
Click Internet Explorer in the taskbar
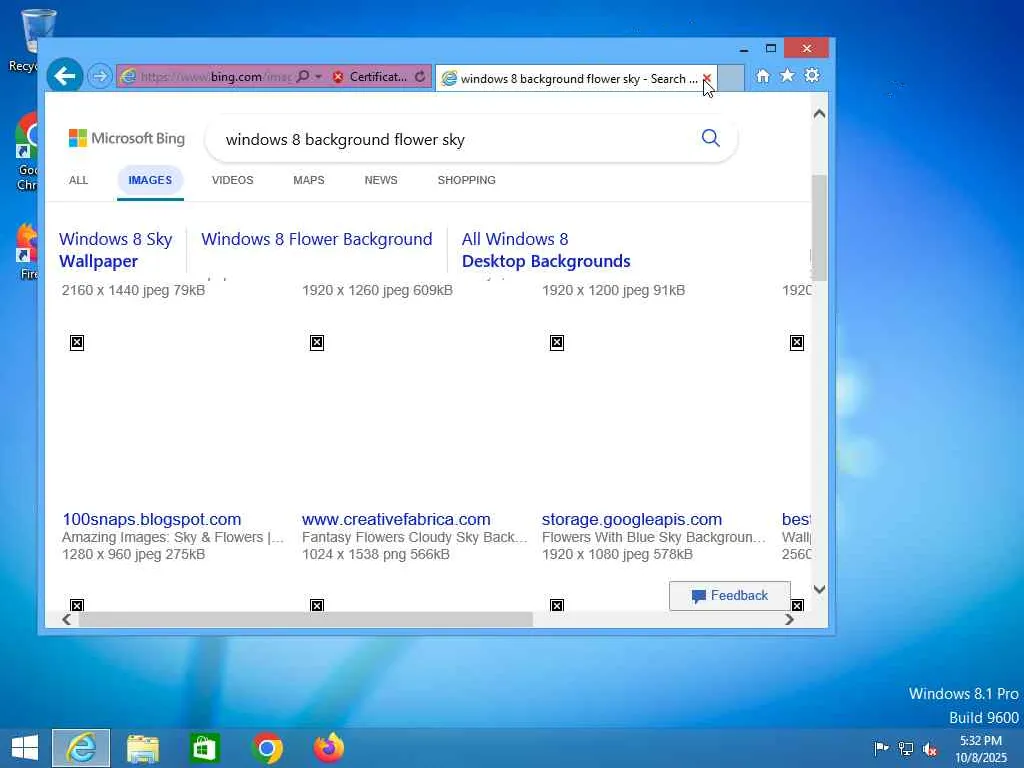coord(81,748)
